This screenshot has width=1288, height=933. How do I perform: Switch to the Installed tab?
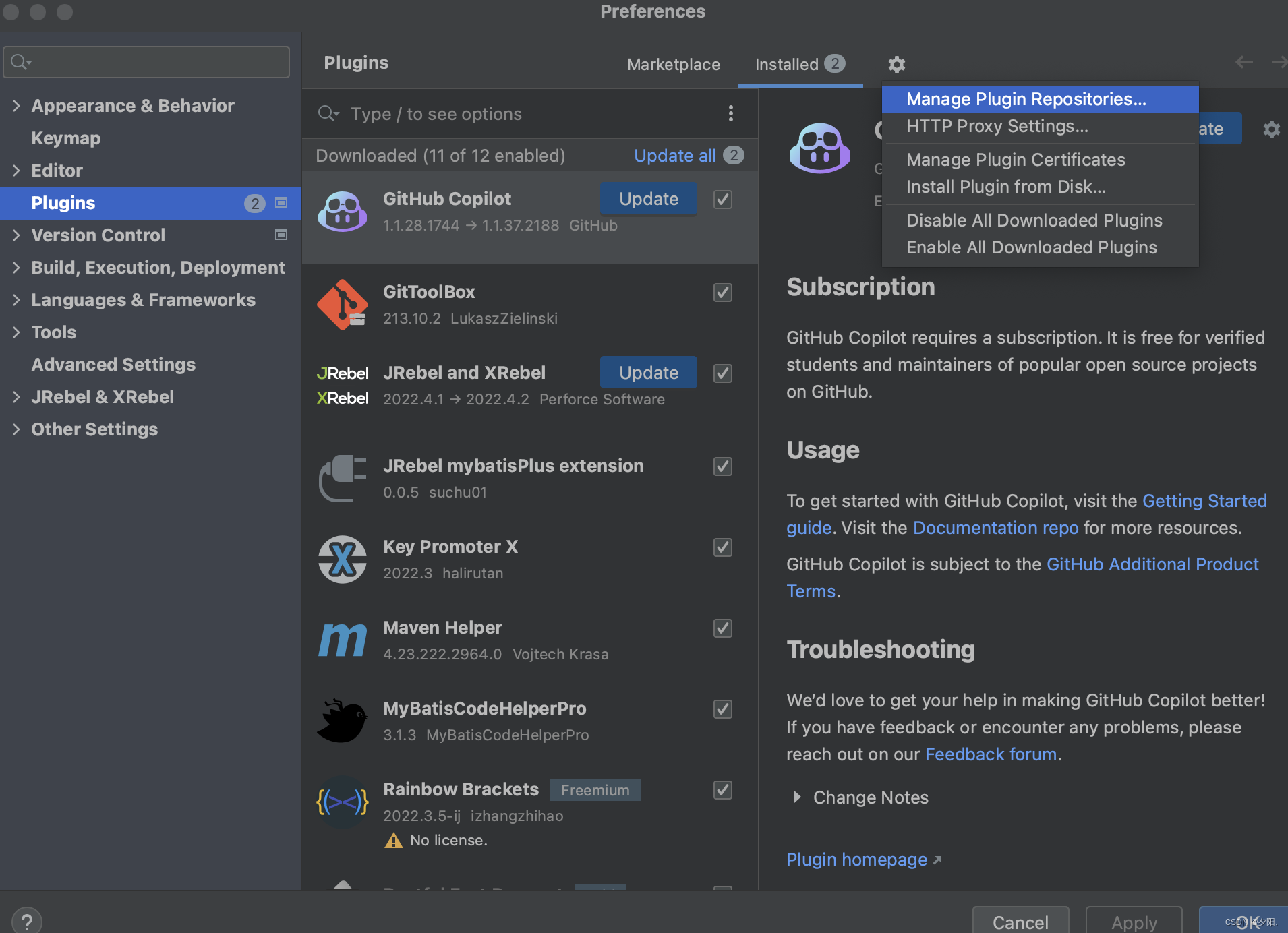click(x=800, y=65)
